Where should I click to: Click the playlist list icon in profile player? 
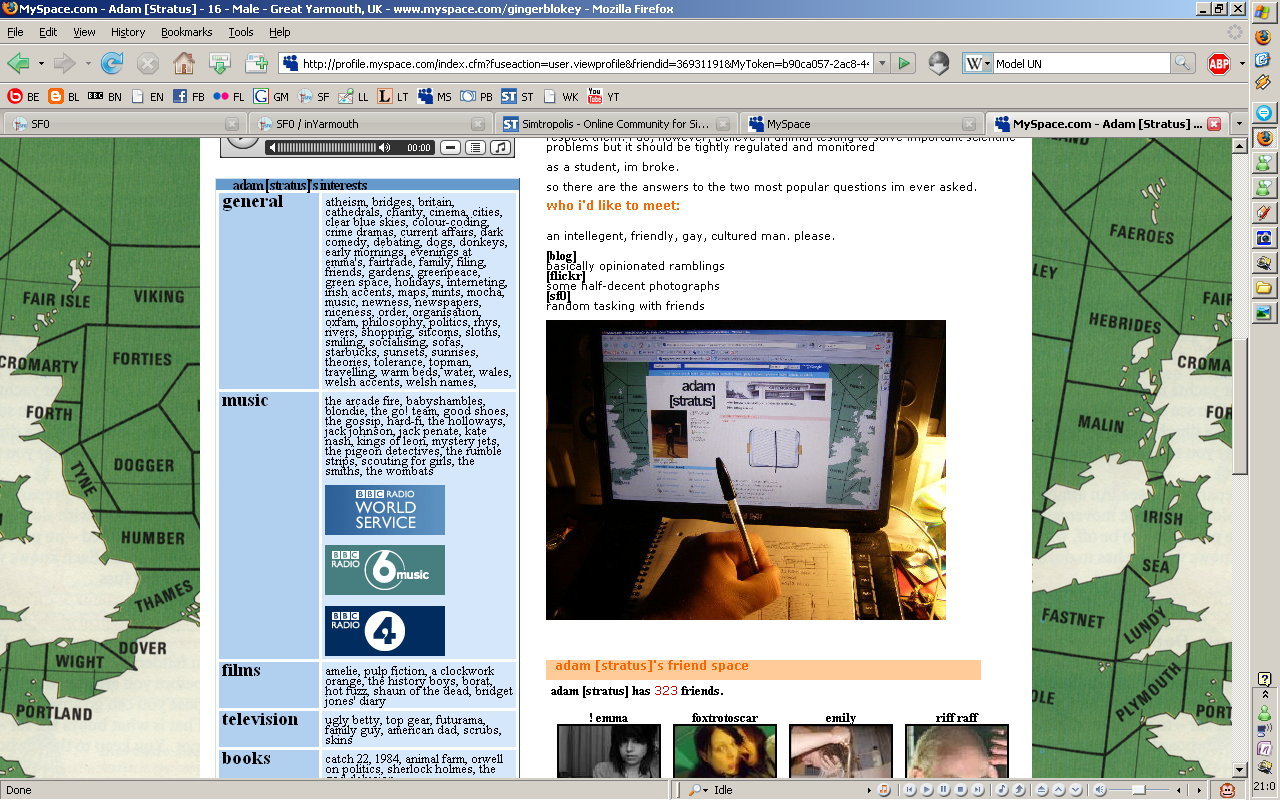tap(475, 147)
